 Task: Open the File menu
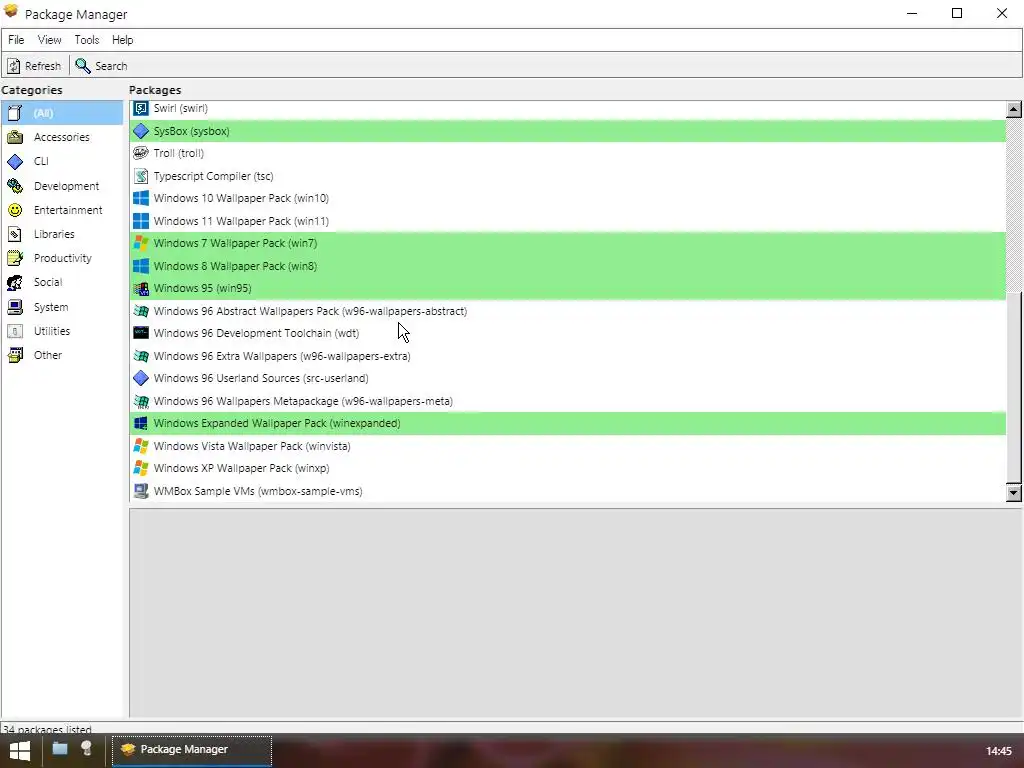(16, 40)
